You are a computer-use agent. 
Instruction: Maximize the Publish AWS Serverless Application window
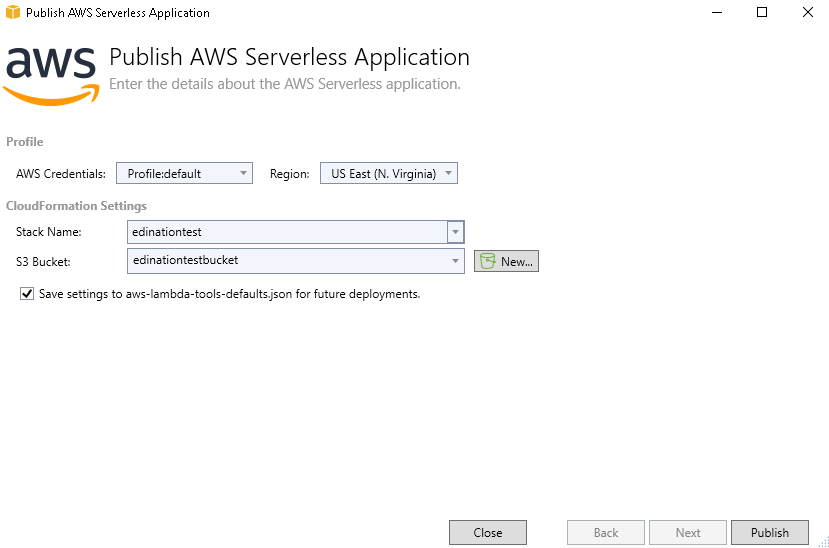[761, 12]
